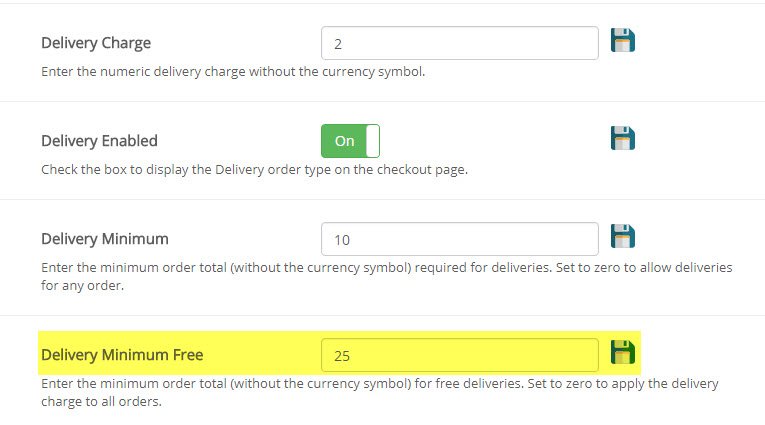Click the help text about free deliveries
This screenshot has height=425, width=765.
click(379, 384)
